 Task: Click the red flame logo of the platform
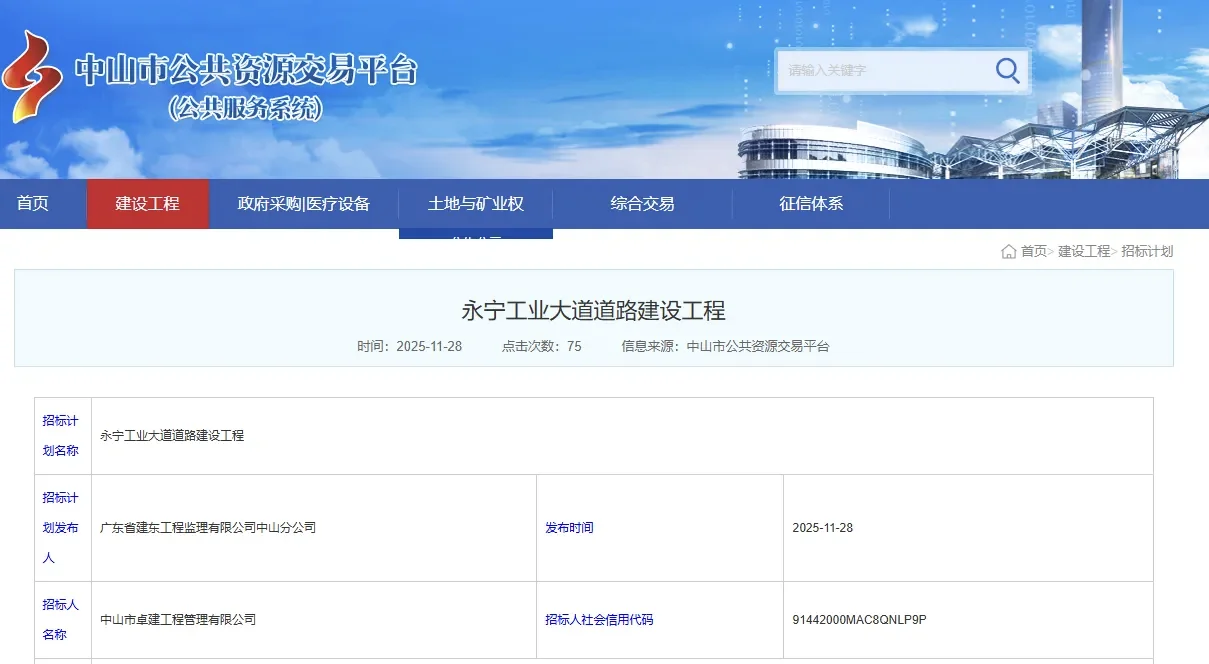34,75
